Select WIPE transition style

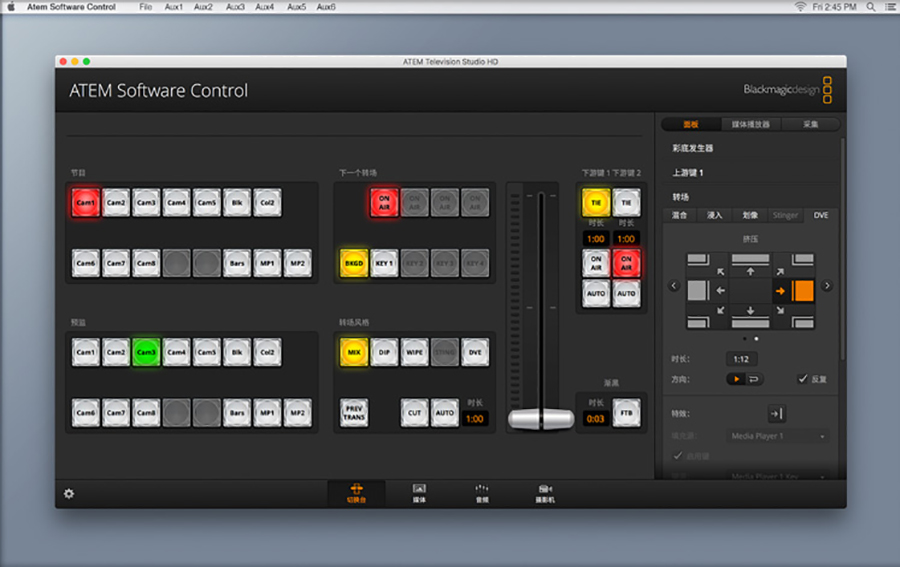[x=414, y=352]
